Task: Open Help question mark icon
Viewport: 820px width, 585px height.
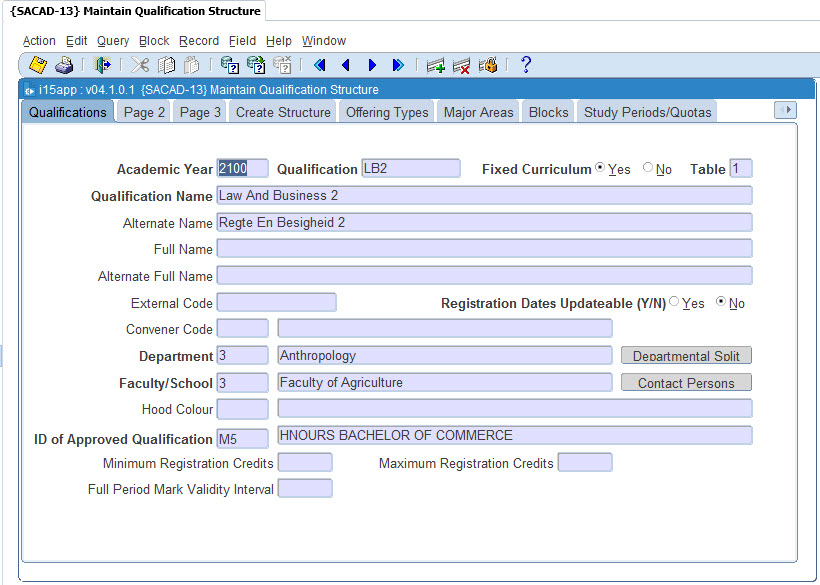Action: coord(525,65)
